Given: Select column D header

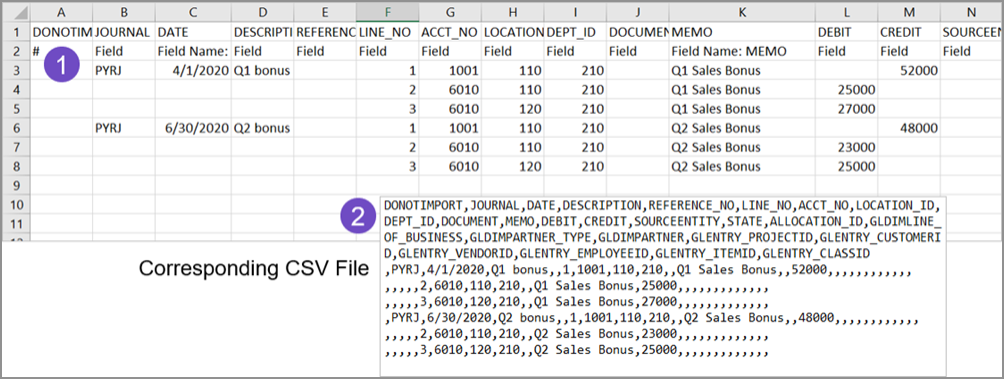Looking at the screenshot, I should tap(263, 12).
